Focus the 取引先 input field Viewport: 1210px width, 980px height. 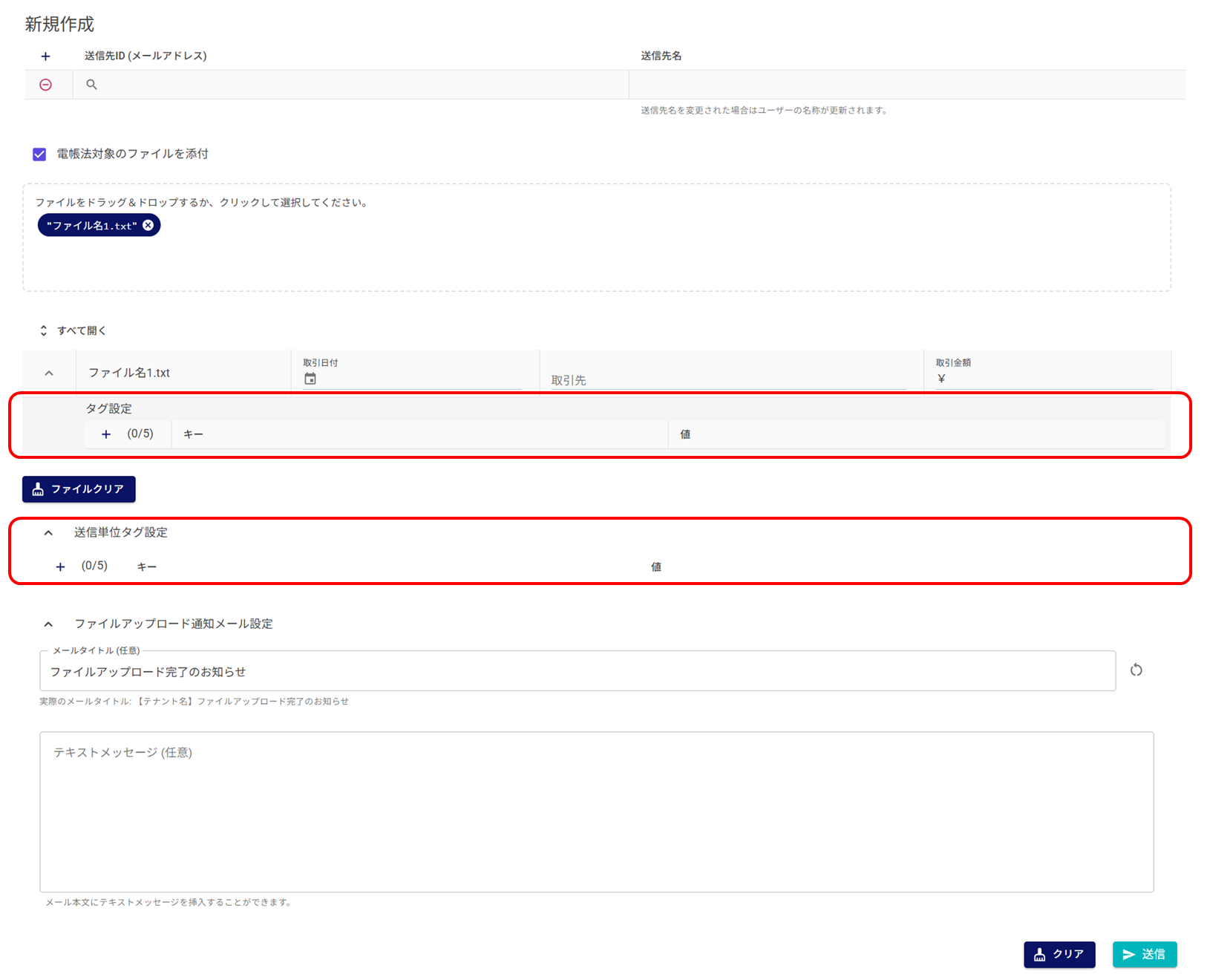pyautogui.click(x=727, y=379)
